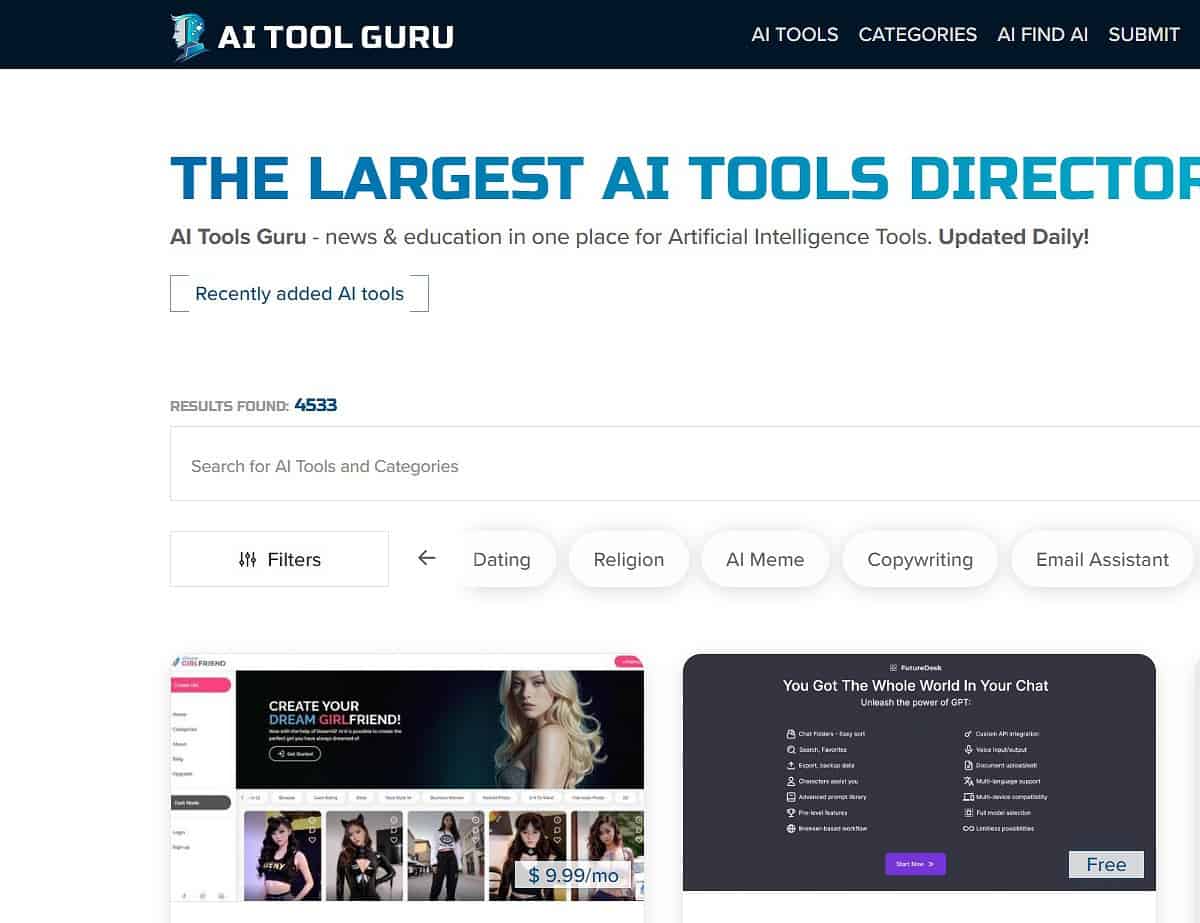Click Start Now on the FutureDesk card
This screenshot has height=923, width=1200.
(915, 864)
